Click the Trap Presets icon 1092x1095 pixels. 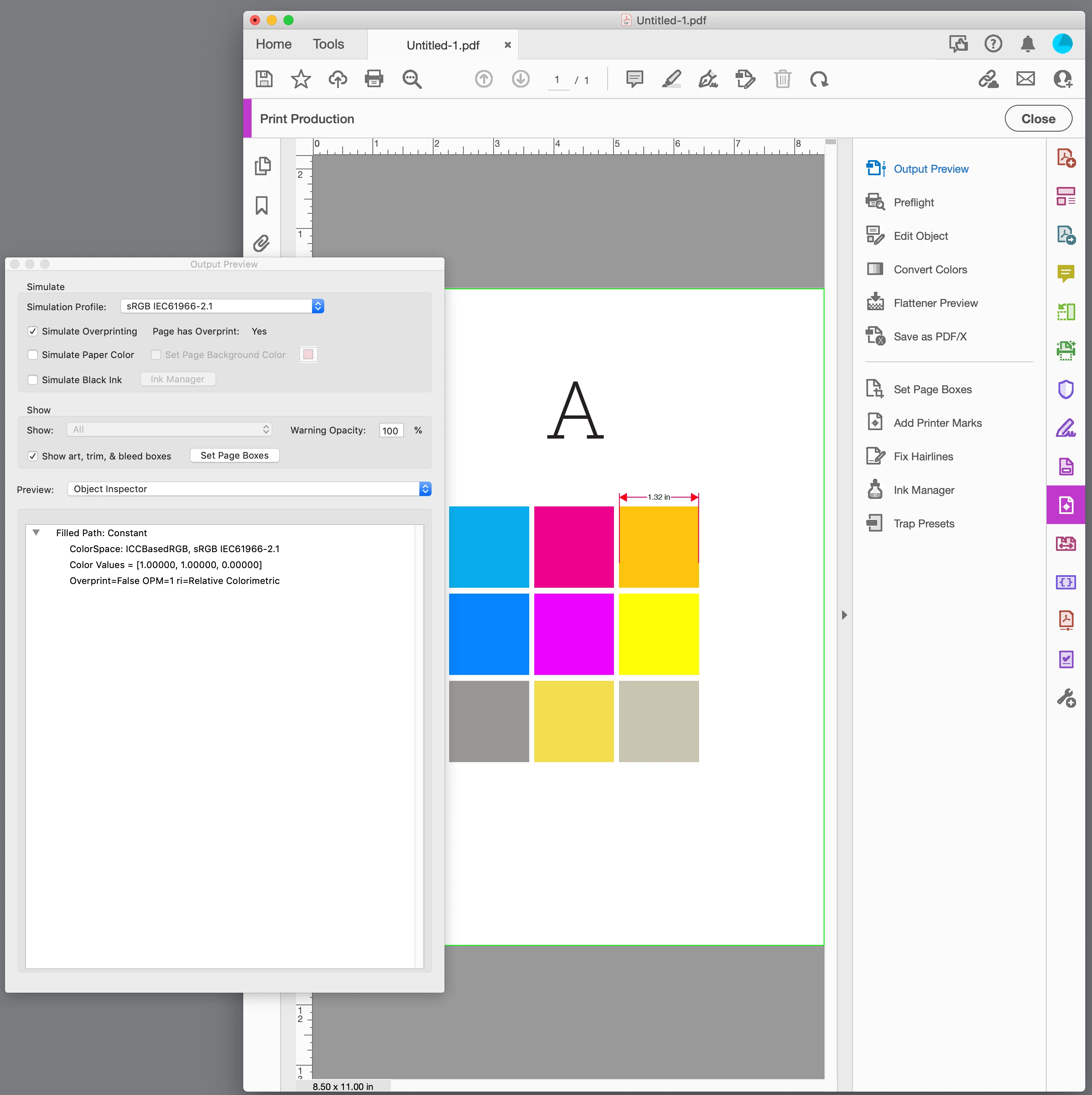[875, 523]
